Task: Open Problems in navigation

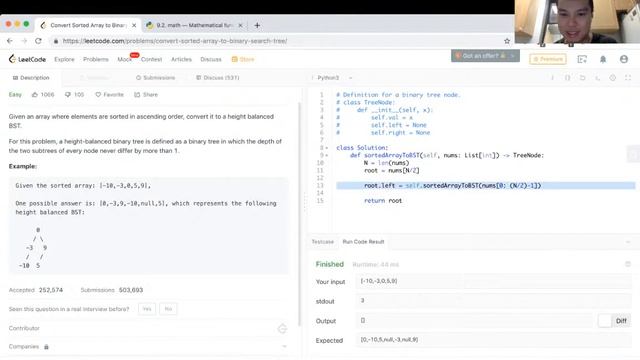Action: 96,59
